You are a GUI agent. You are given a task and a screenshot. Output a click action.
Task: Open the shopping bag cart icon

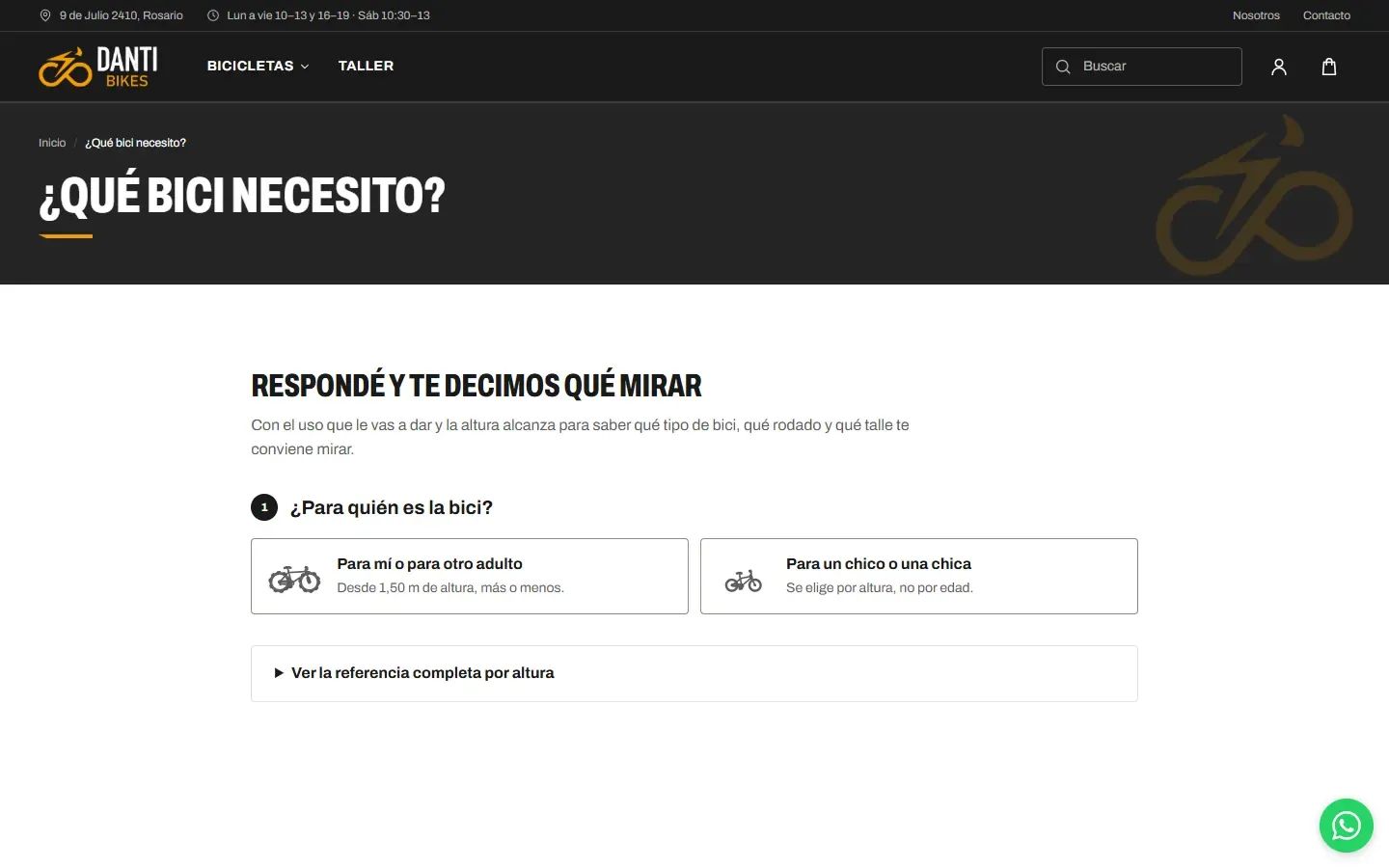click(1329, 67)
